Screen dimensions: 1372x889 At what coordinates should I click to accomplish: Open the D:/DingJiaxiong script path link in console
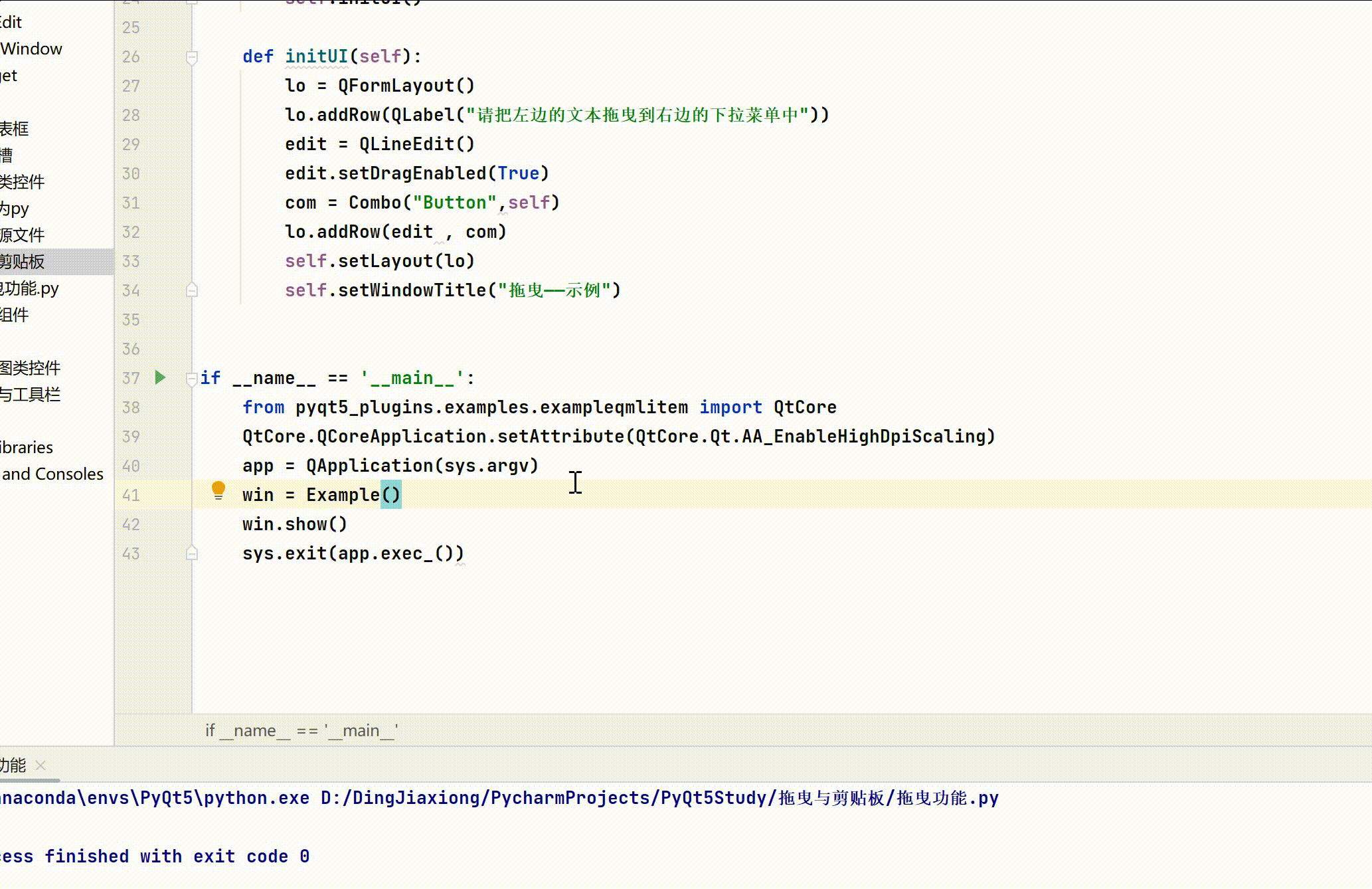pyautogui.click(x=659, y=798)
